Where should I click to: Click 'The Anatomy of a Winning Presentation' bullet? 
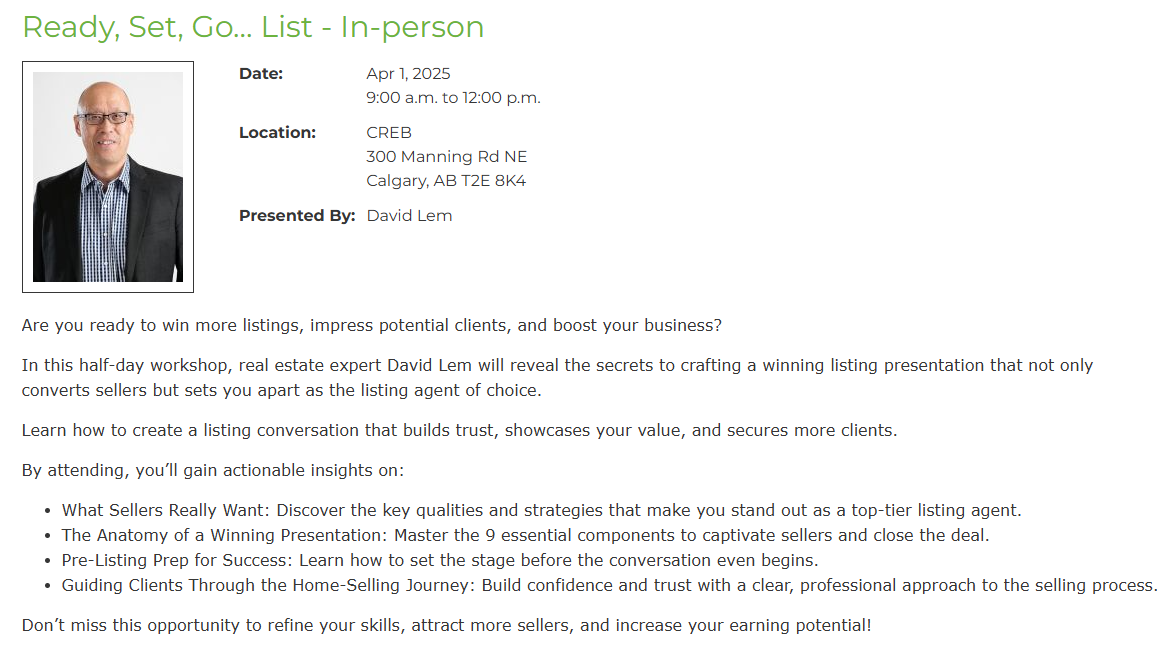(525, 535)
